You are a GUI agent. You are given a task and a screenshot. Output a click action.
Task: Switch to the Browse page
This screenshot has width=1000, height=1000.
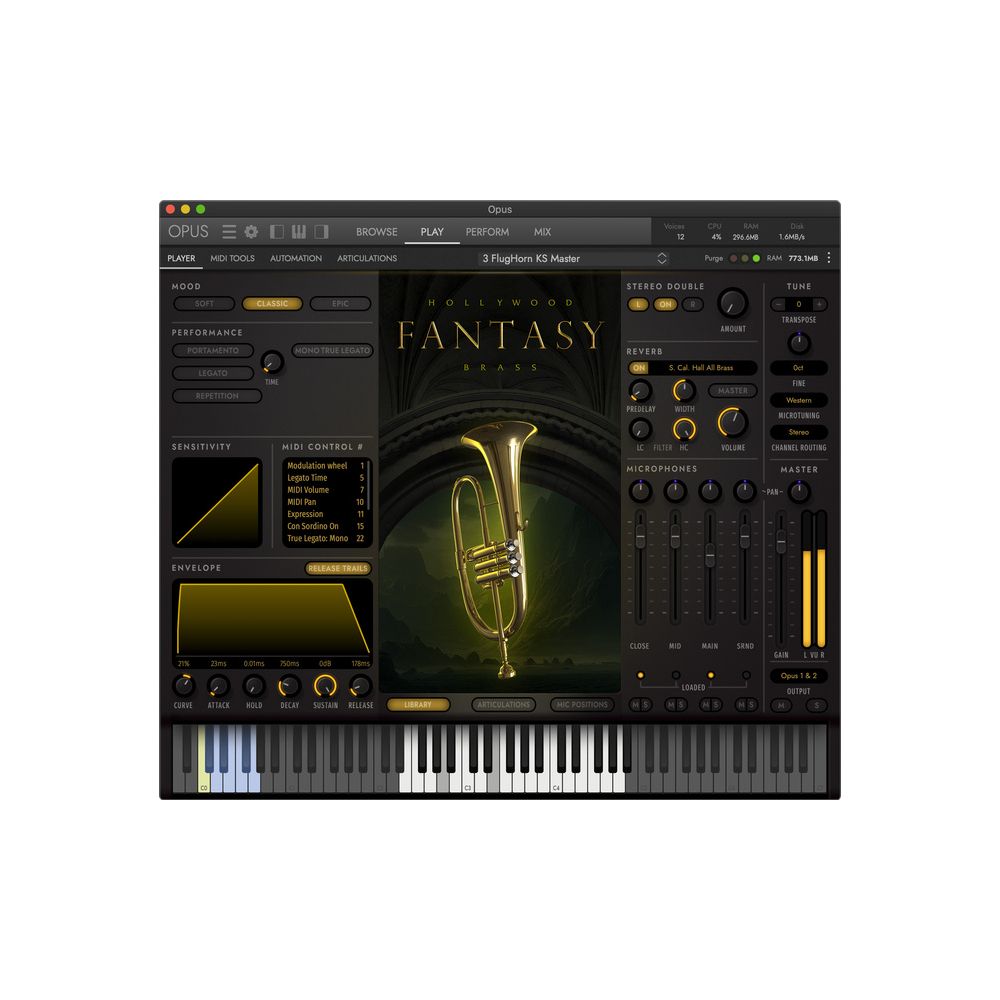[376, 232]
